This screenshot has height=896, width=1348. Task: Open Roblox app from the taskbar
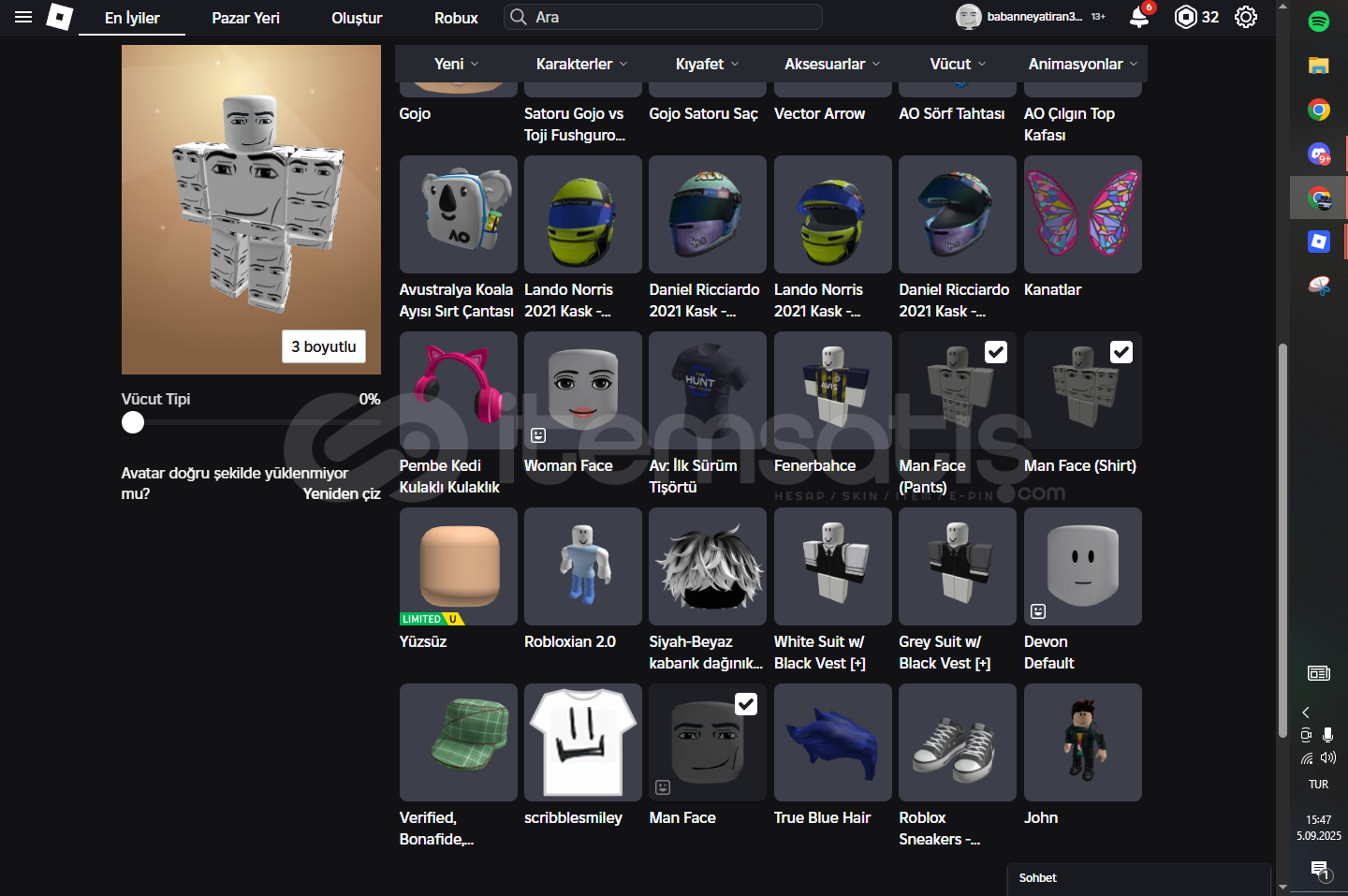pyautogui.click(x=1319, y=242)
